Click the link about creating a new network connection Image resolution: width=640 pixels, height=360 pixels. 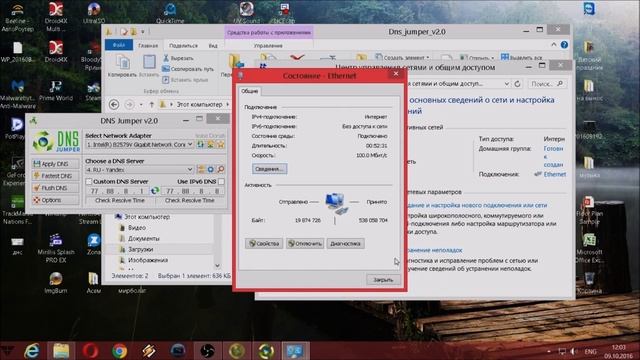[x=478, y=205]
